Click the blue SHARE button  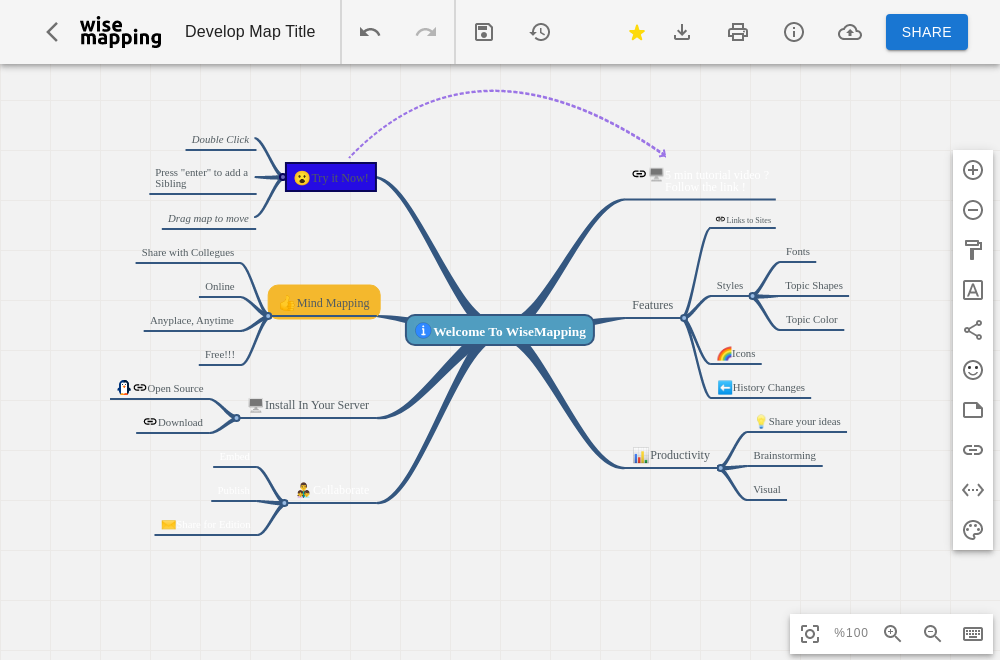pyautogui.click(x=927, y=32)
